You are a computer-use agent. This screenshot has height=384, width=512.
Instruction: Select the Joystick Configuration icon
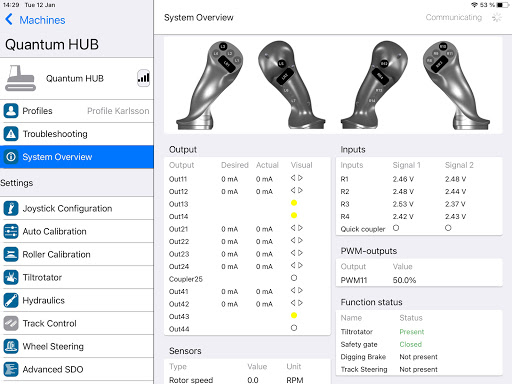pyautogui.click(x=11, y=208)
